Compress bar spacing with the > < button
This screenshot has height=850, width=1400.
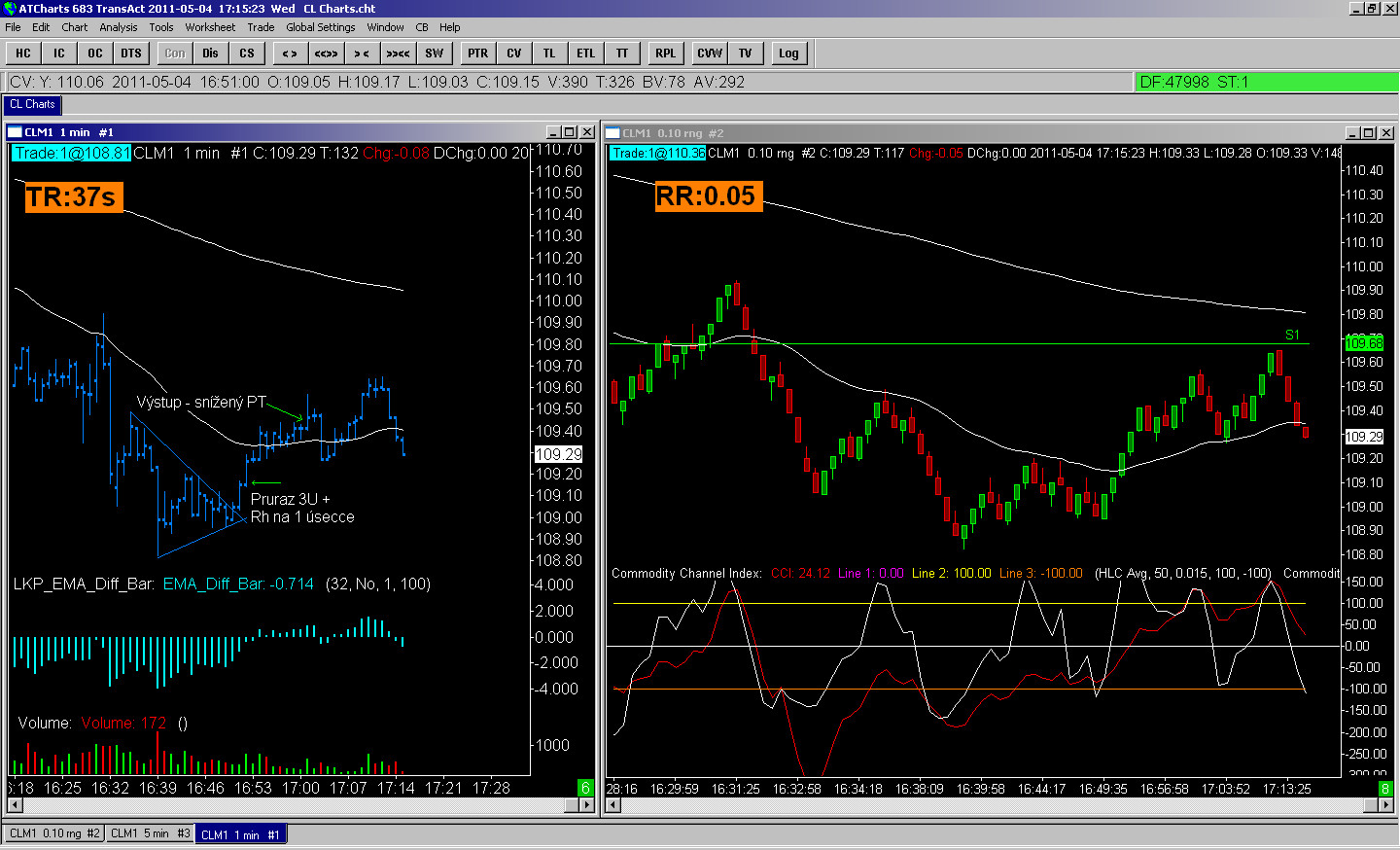tap(363, 53)
